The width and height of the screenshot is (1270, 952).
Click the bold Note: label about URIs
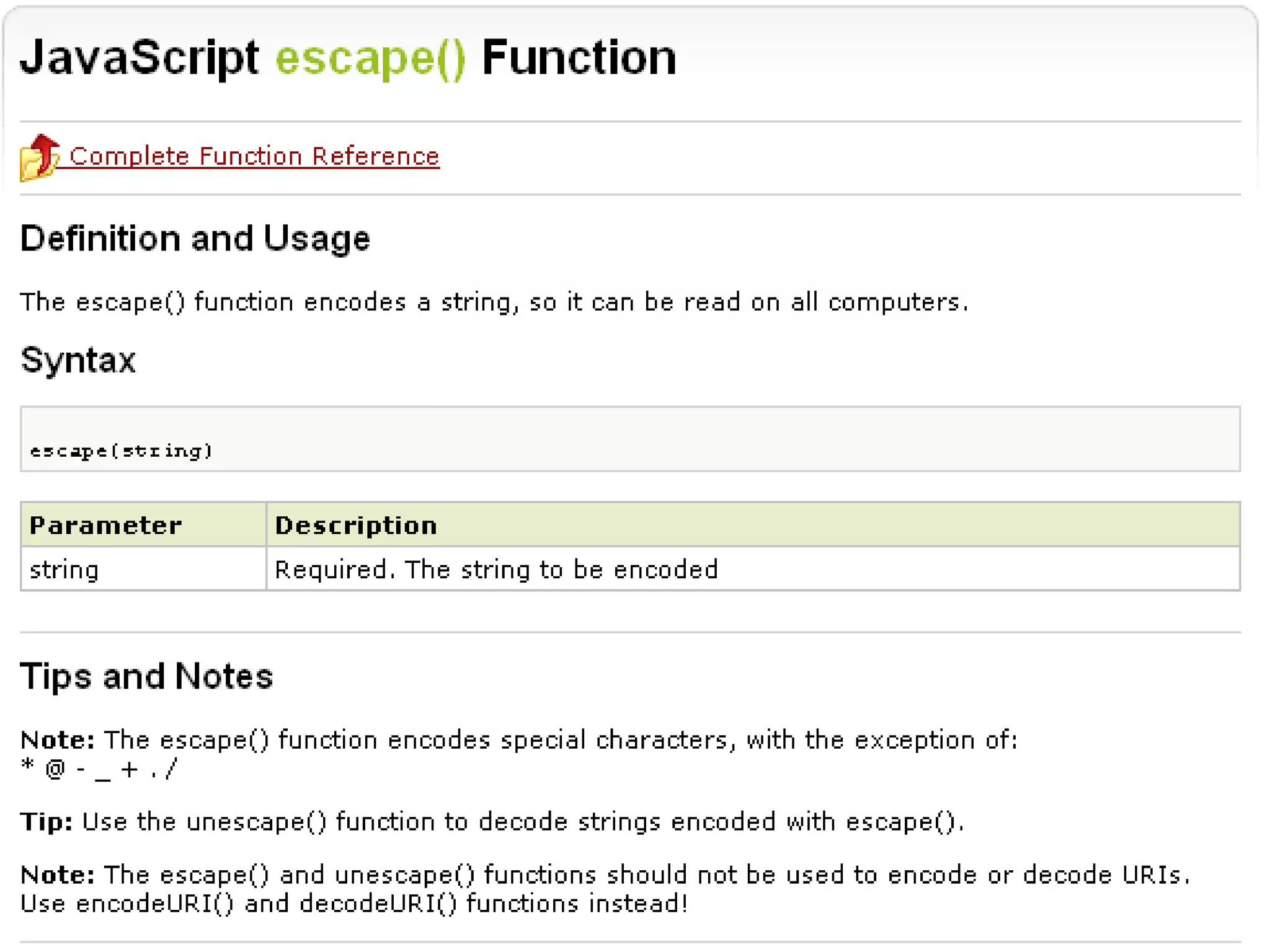57,875
